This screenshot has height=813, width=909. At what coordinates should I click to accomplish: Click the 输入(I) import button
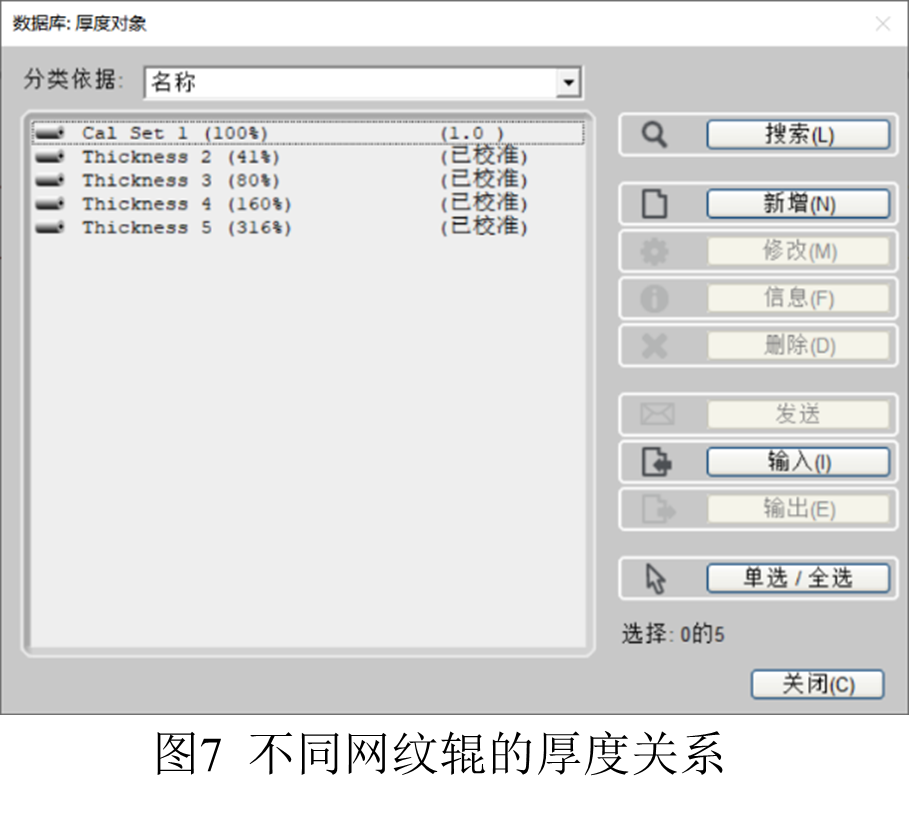point(798,462)
